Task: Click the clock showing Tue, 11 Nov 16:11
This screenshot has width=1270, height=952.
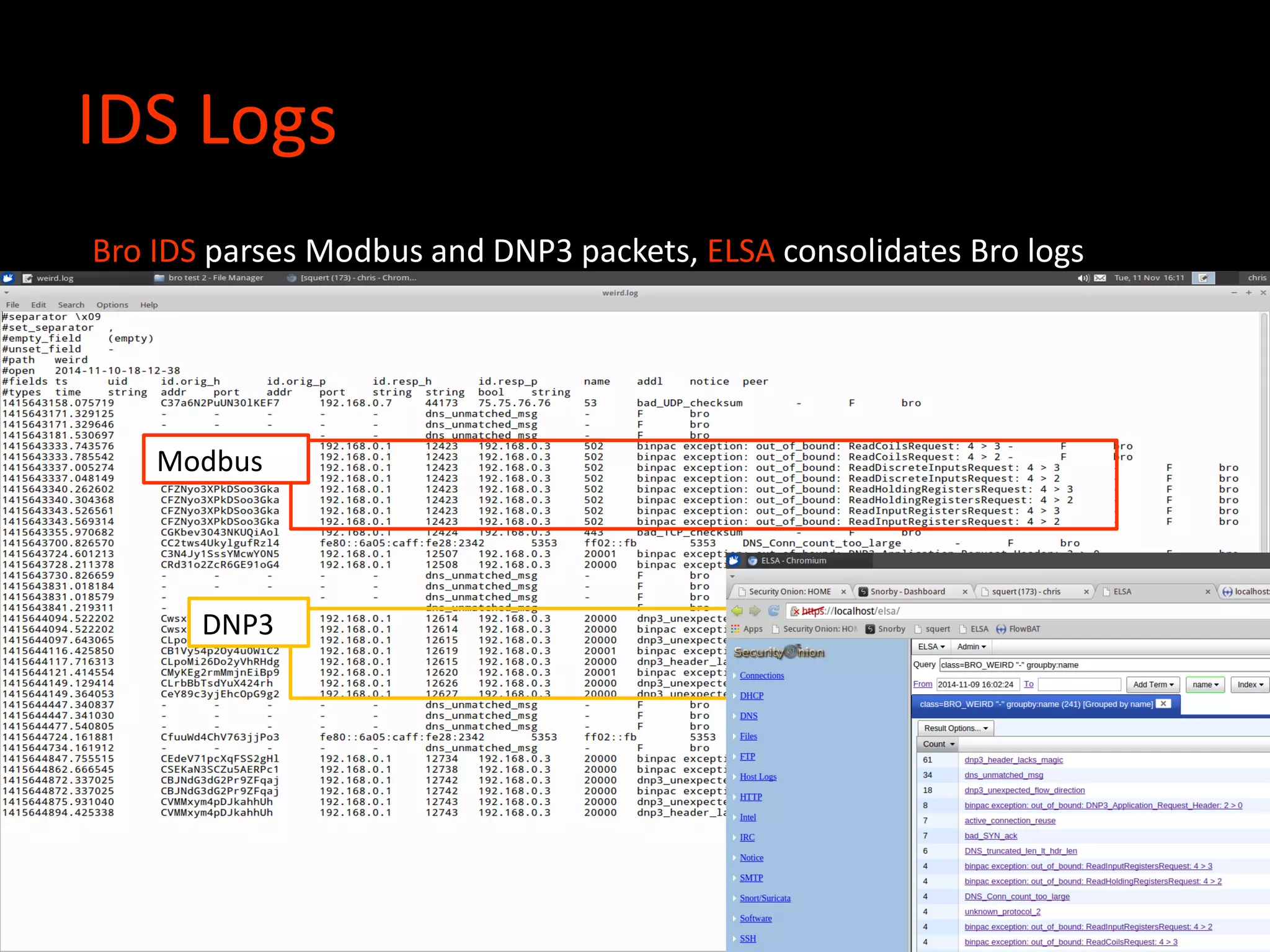Action: point(1149,278)
